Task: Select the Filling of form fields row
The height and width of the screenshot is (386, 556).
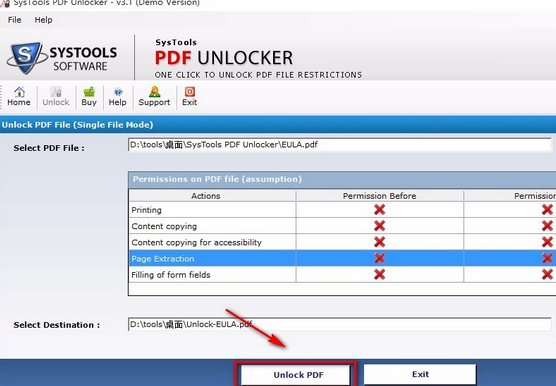Action: [x=342, y=275]
